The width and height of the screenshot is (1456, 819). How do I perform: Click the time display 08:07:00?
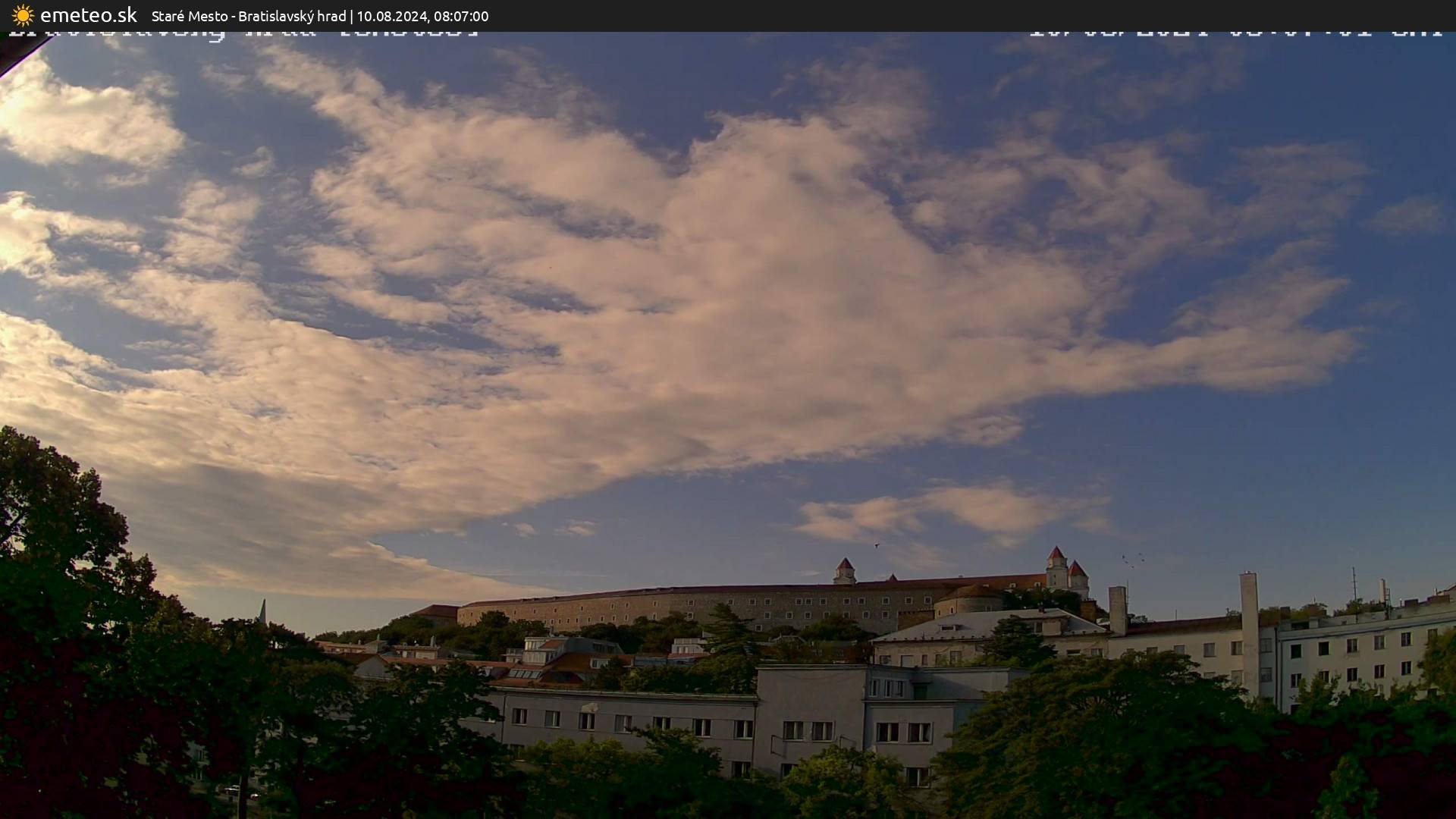pos(464,16)
